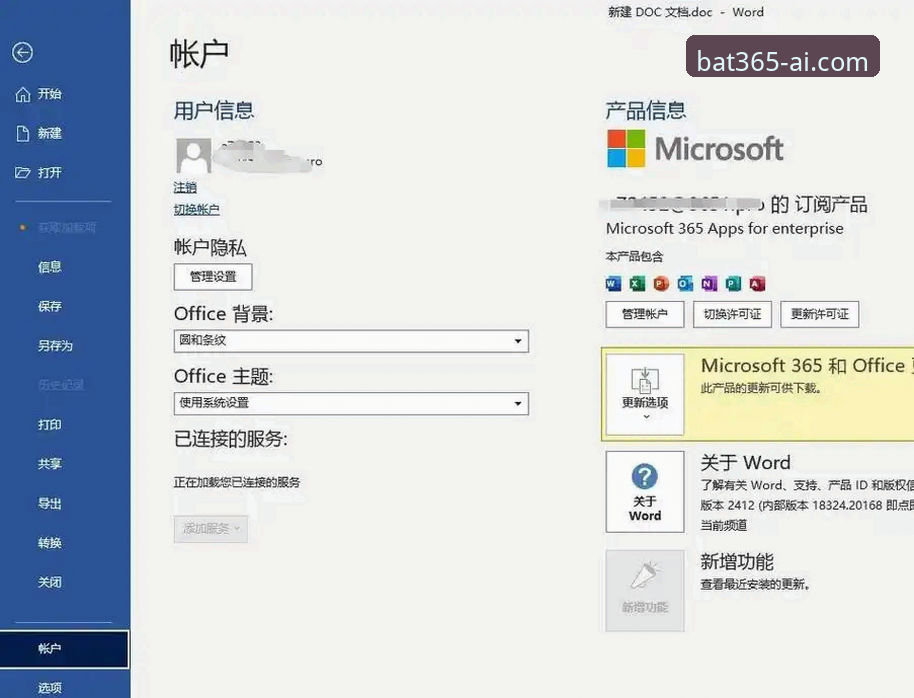Viewport: 914px width, 698px height.
Task: Expand the 更新选项 dropdown button
Action: pyautogui.click(x=645, y=394)
